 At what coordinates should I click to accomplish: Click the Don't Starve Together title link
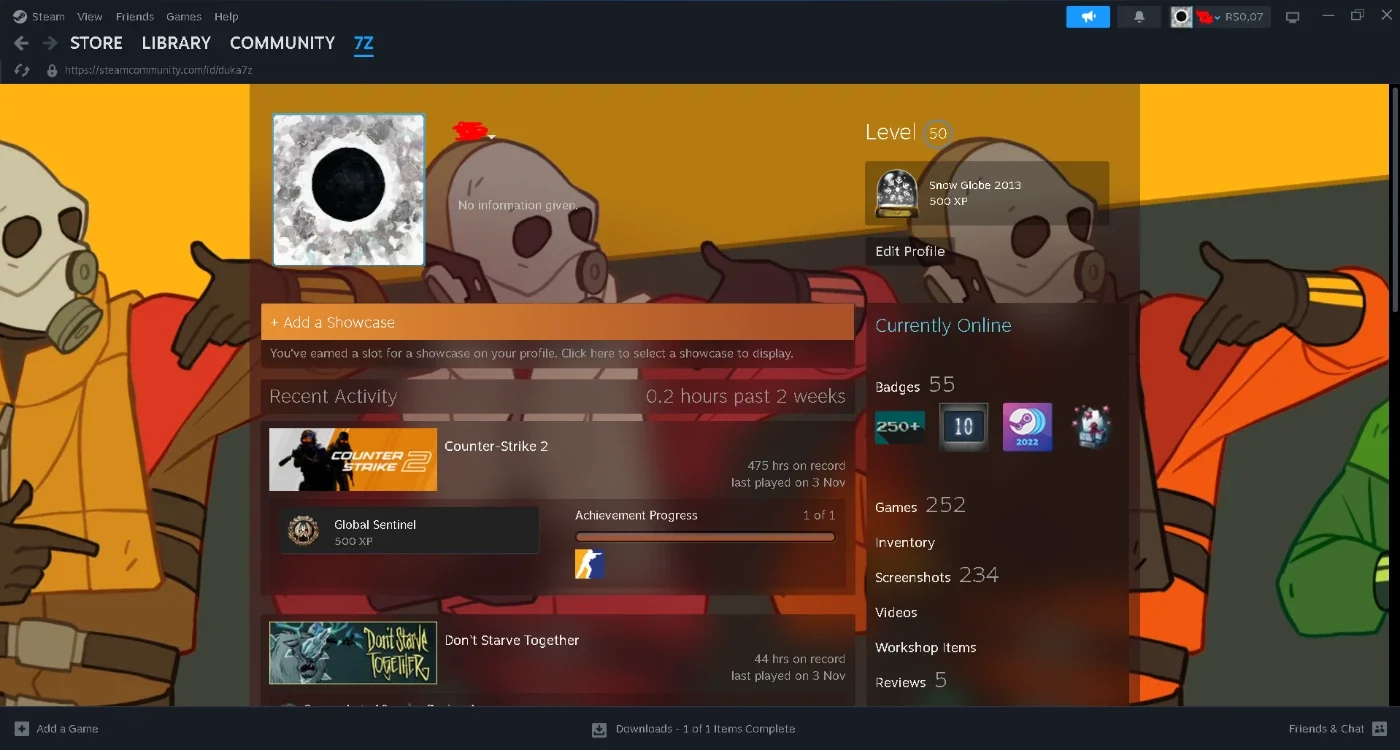(512, 640)
